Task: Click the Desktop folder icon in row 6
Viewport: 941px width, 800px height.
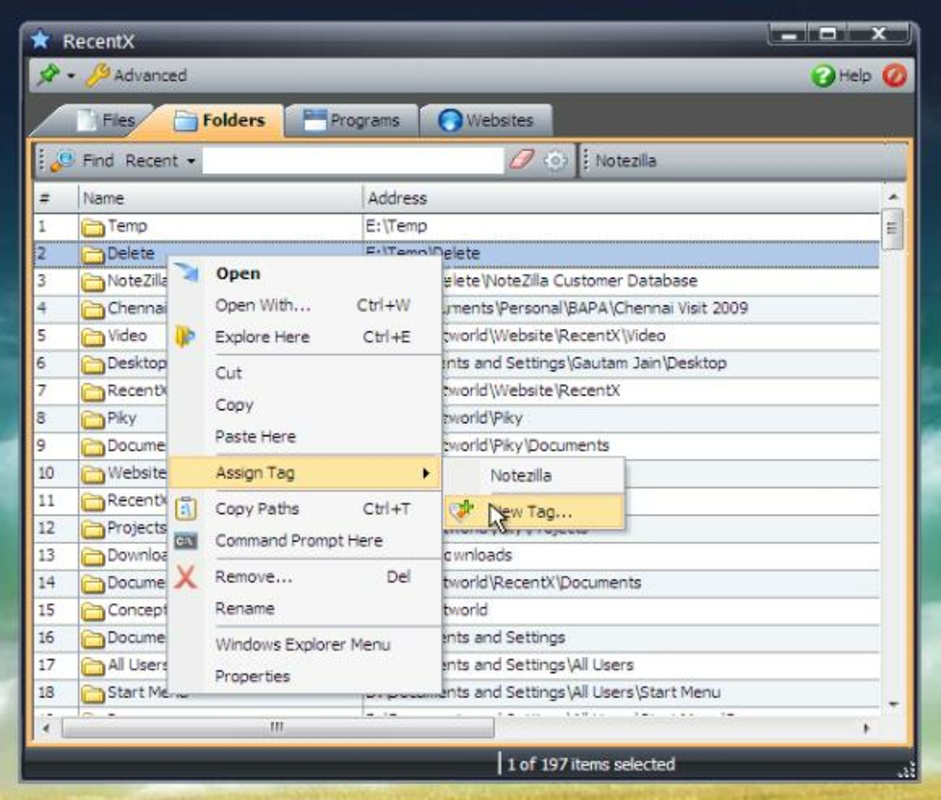Action: coord(93,364)
